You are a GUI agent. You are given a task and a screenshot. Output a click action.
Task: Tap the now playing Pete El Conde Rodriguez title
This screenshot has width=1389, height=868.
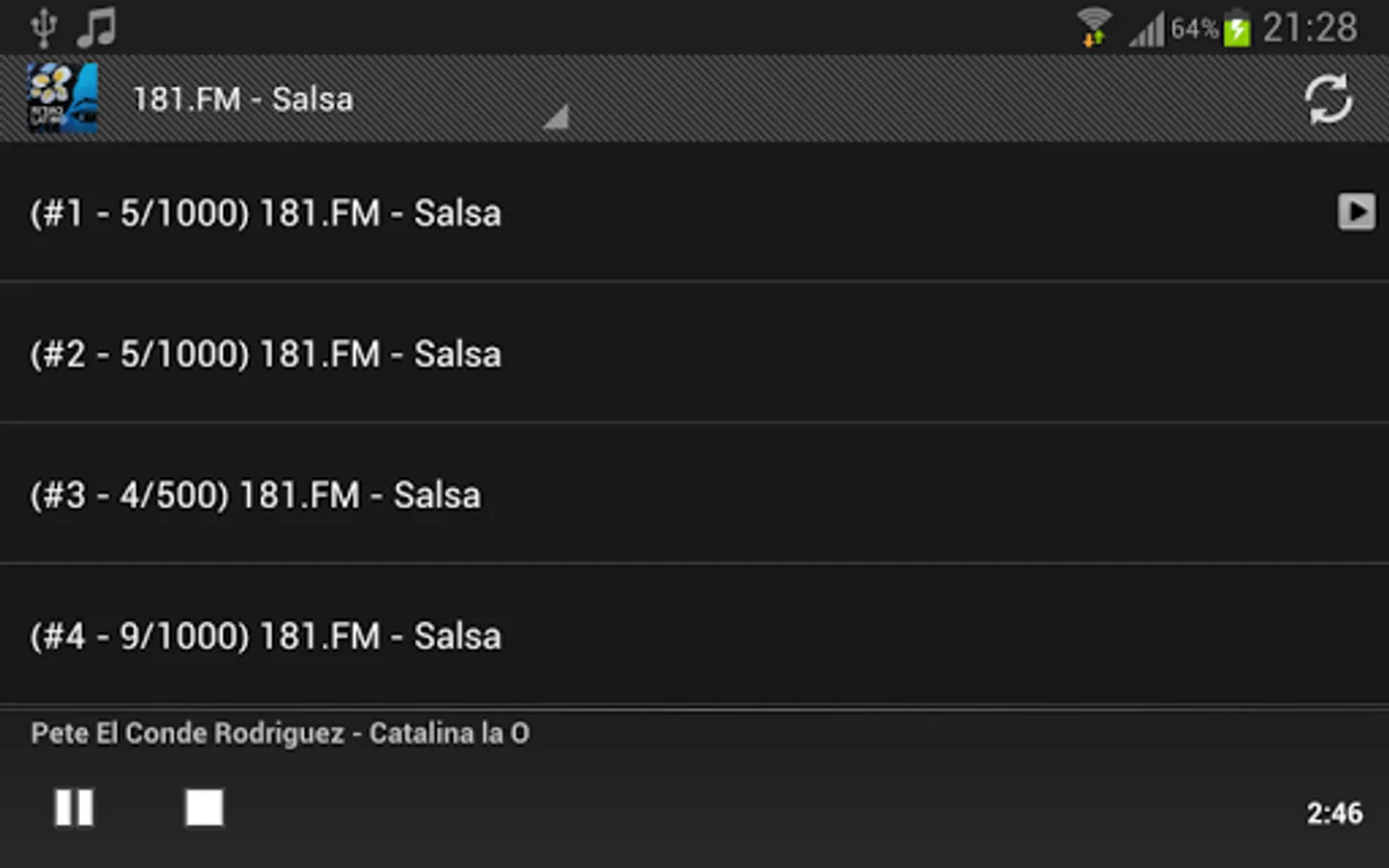[x=280, y=734]
